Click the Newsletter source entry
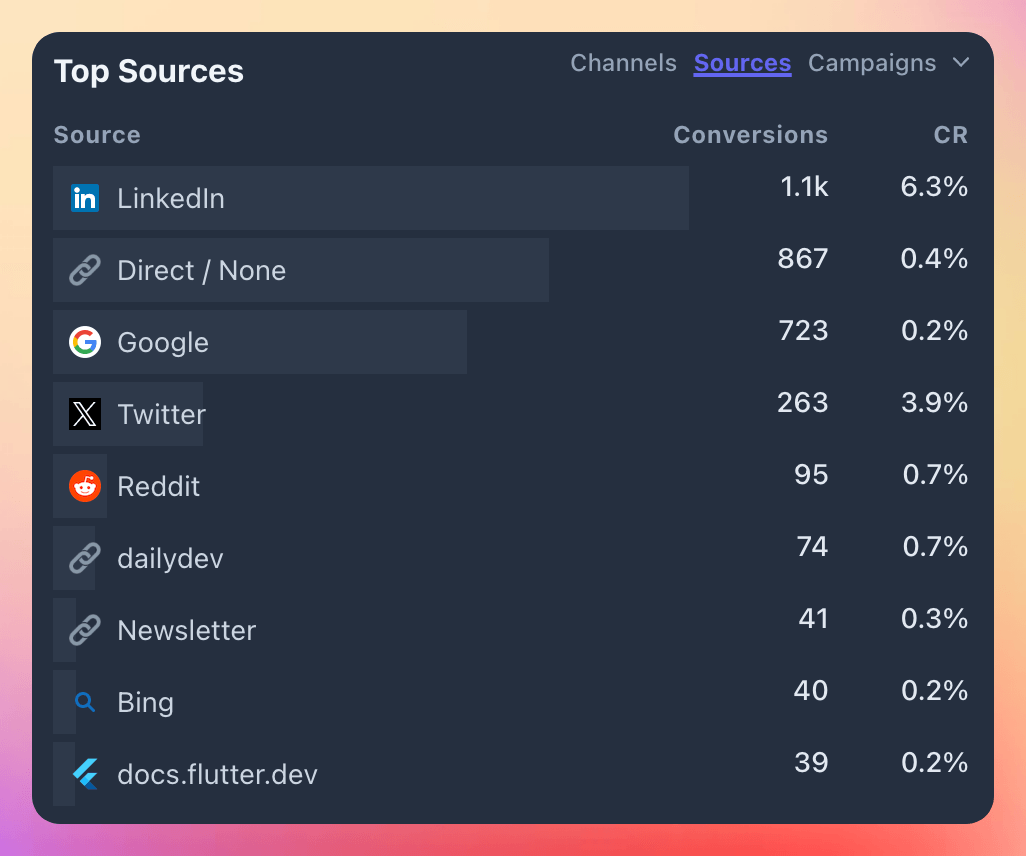 pos(186,630)
